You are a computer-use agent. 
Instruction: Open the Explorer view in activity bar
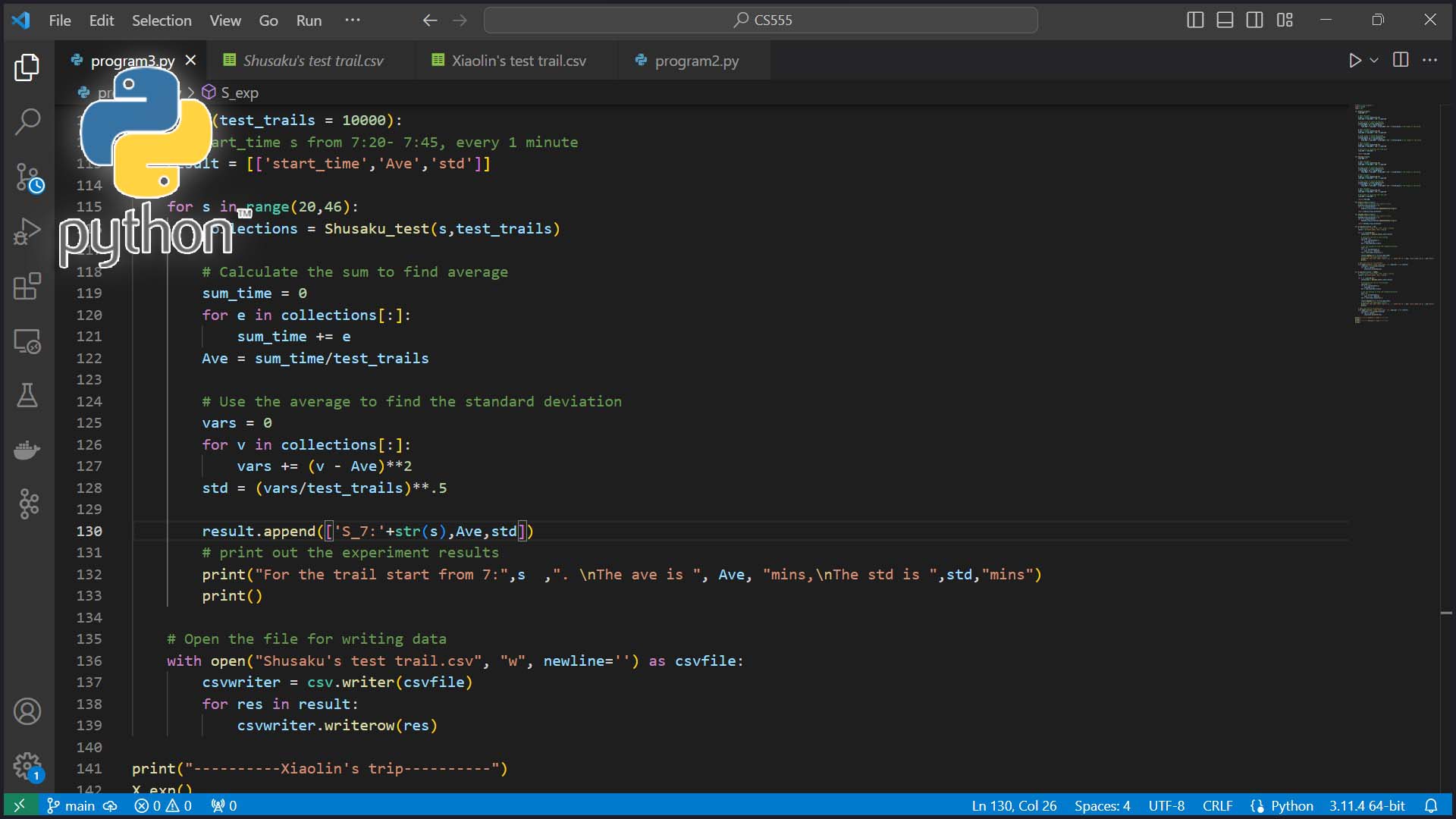(27, 67)
